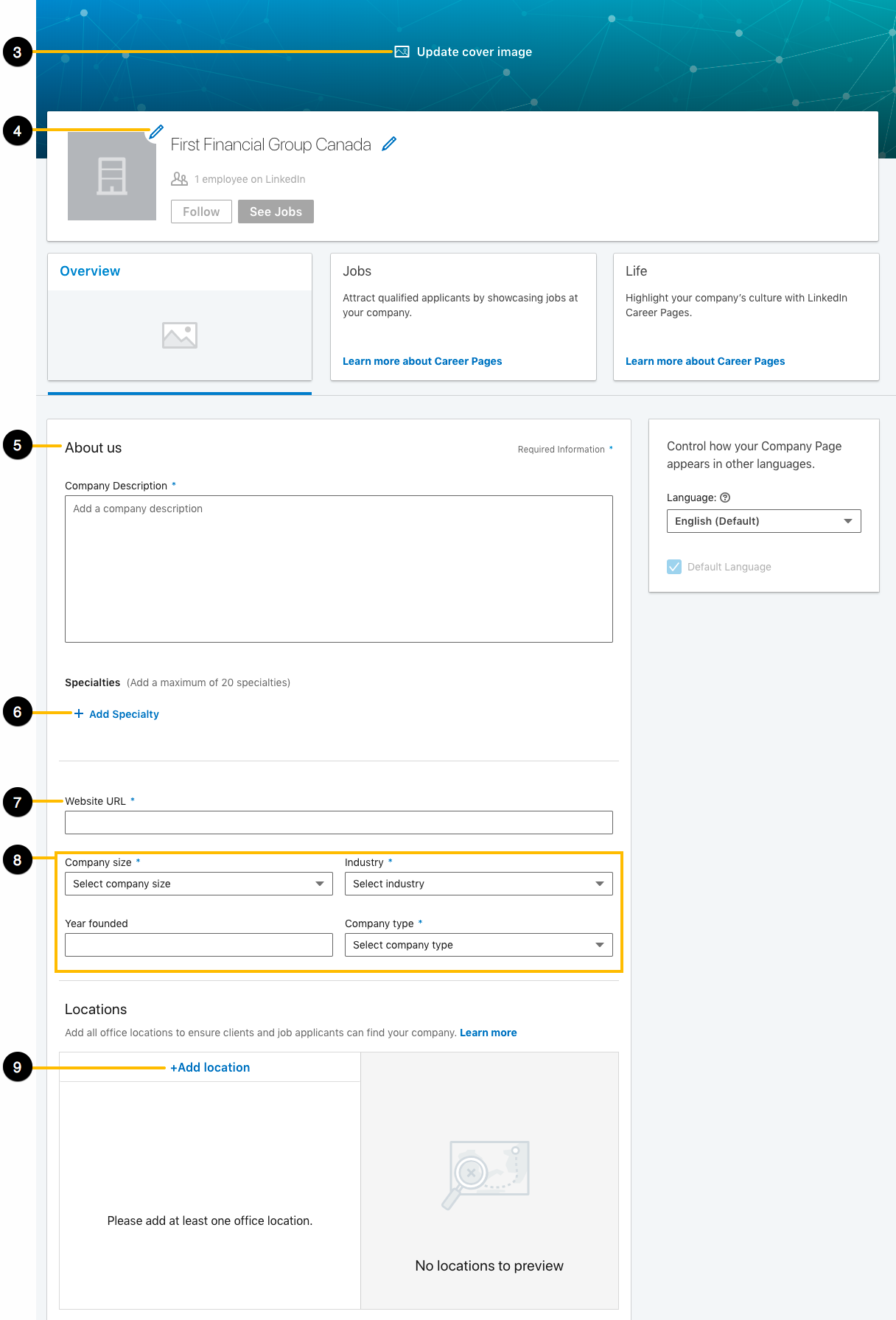Click the no-locations map magnifier illustration
This screenshot has height=1320, width=896.
tap(486, 1175)
